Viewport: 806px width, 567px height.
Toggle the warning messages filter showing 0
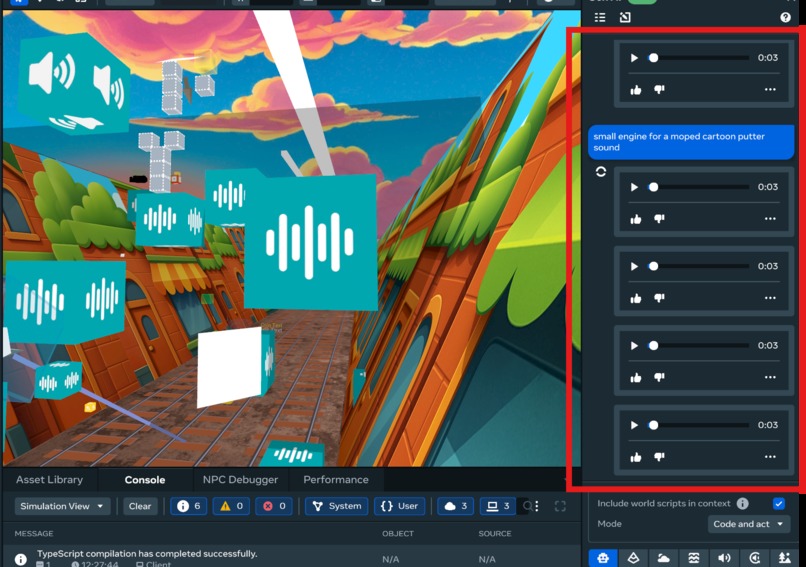(231, 506)
